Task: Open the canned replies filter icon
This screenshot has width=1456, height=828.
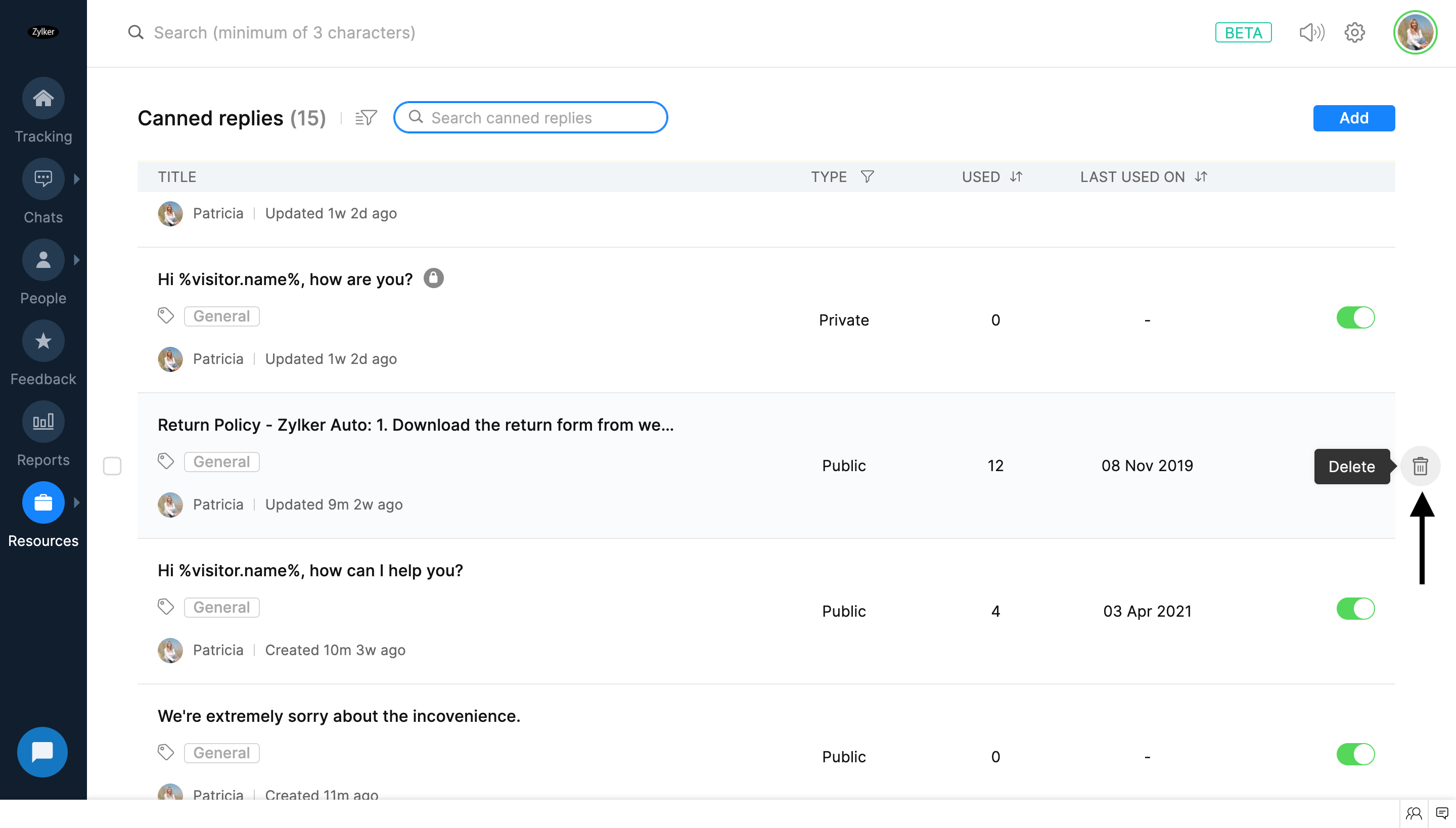Action: point(366,118)
